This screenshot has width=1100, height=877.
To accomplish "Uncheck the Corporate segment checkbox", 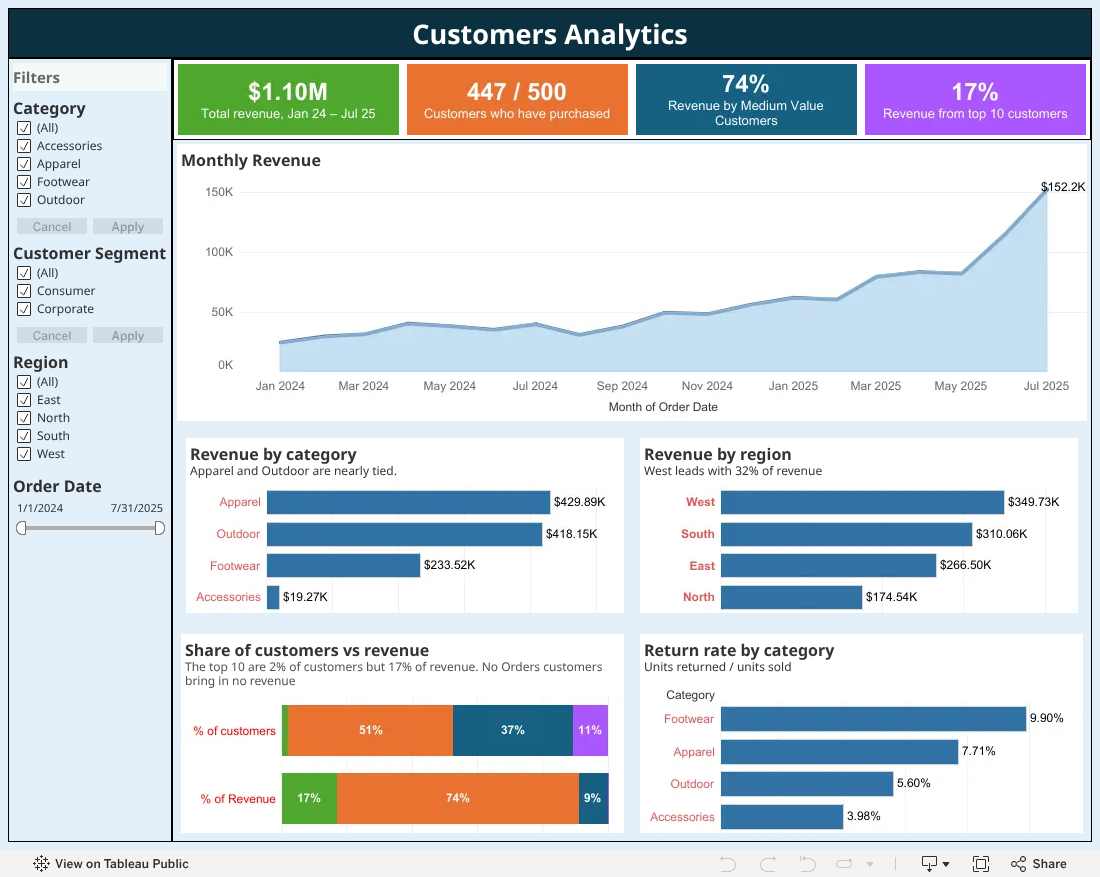I will pos(24,309).
